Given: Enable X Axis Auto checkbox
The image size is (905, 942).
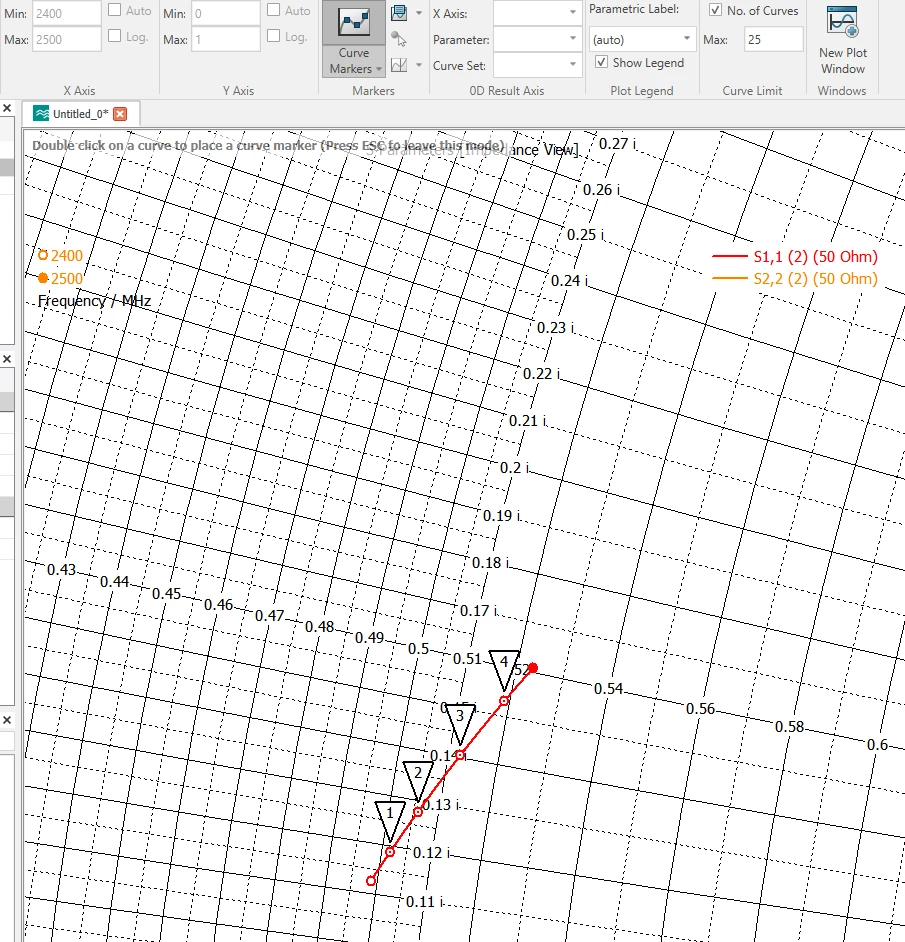Looking at the screenshot, I should pos(114,10).
